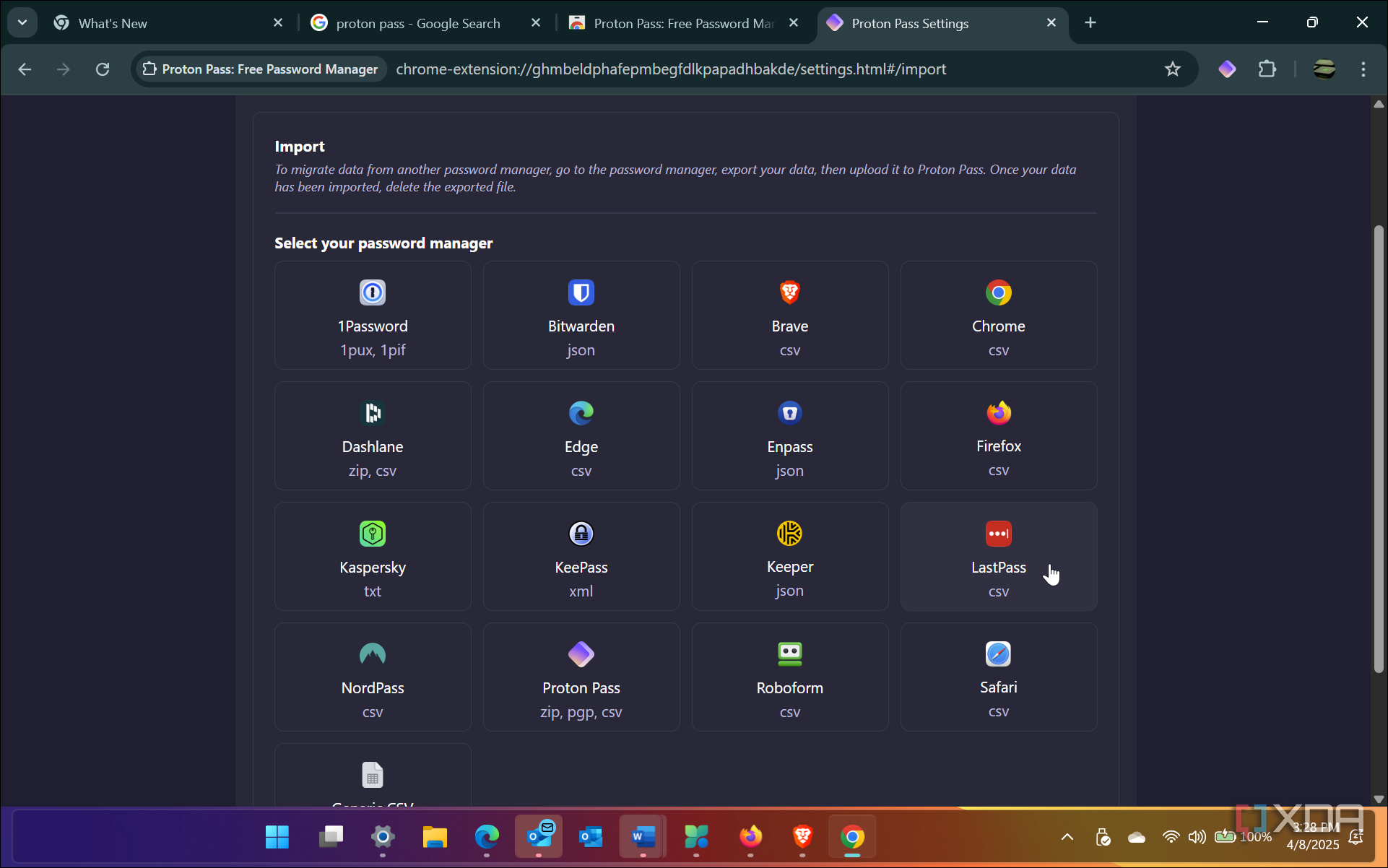Screen dimensions: 1388x868
Task: Expand the tab search dropdown arrow
Action: click(x=22, y=22)
